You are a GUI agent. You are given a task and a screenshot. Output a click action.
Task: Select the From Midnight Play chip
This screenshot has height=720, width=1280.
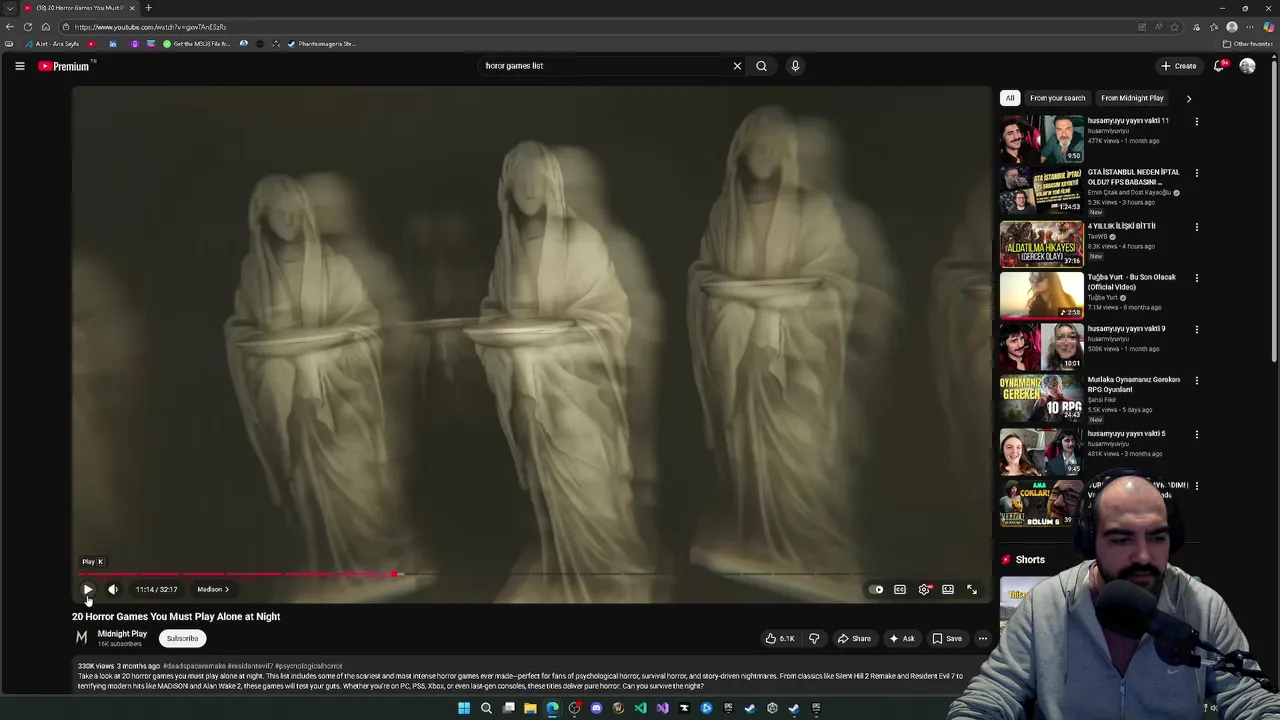coord(1132,98)
